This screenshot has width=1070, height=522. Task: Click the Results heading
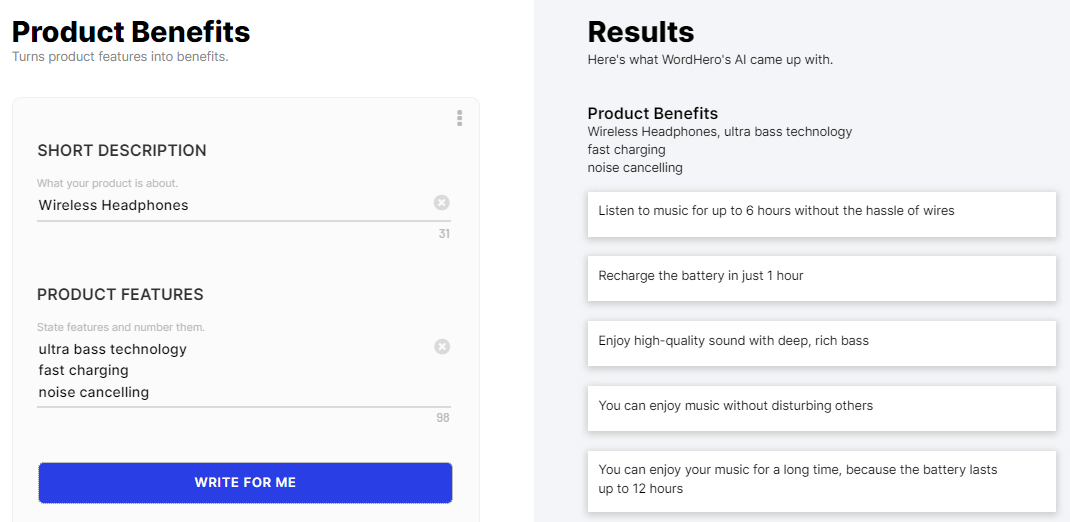pos(640,32)
